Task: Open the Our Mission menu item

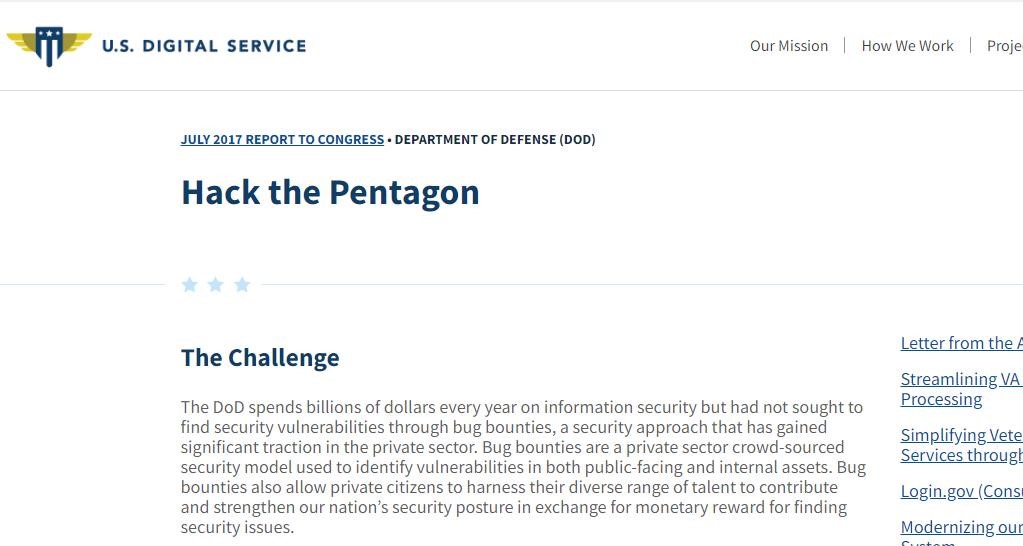Action: click(x=789, y=46)
